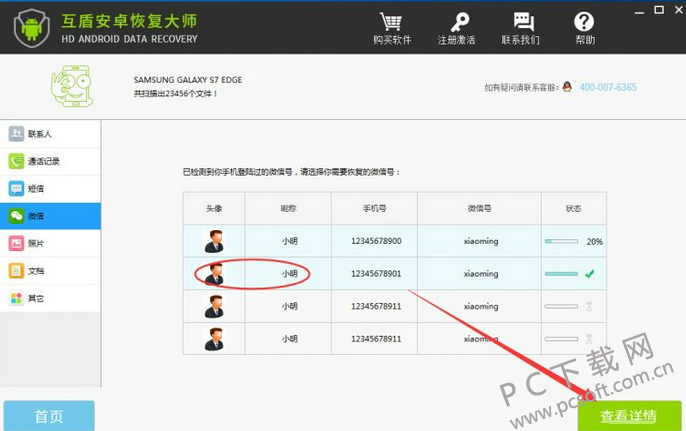Click phone number 12345678900 cell
The height and width of the screenshot is (431, 686).
376,241
